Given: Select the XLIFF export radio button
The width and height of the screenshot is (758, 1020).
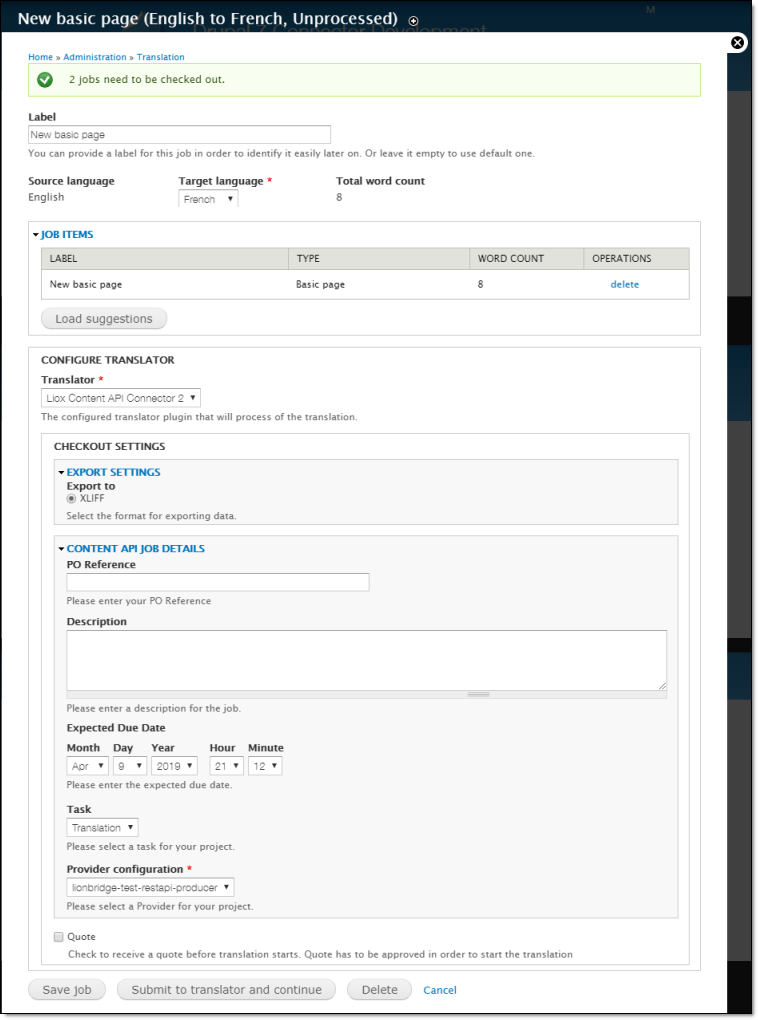Looking at the screenshot, I should pos(72,498).
